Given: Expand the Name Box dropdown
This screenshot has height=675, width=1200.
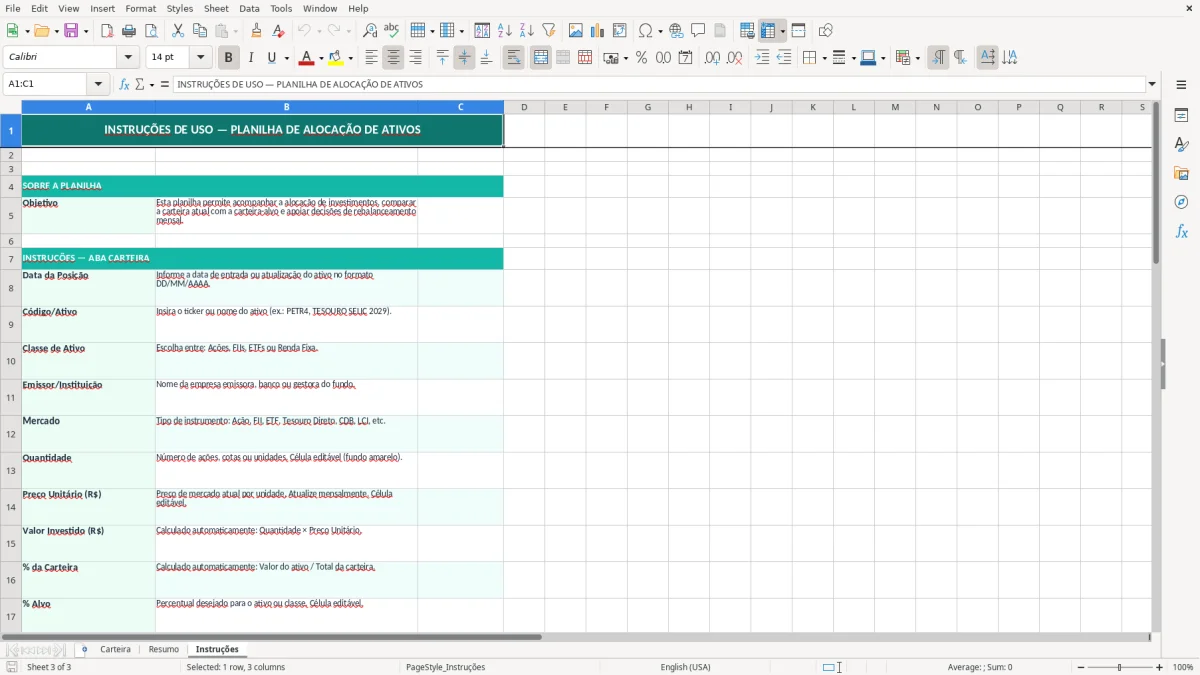Looking at the screenshot, I should pos(98,84).
